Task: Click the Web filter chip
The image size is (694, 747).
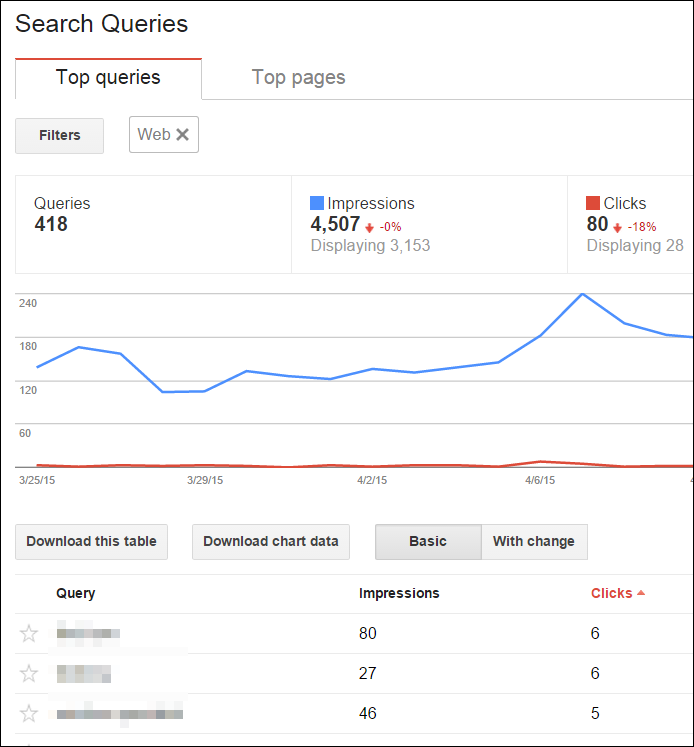Action: (x=164, y=134)
